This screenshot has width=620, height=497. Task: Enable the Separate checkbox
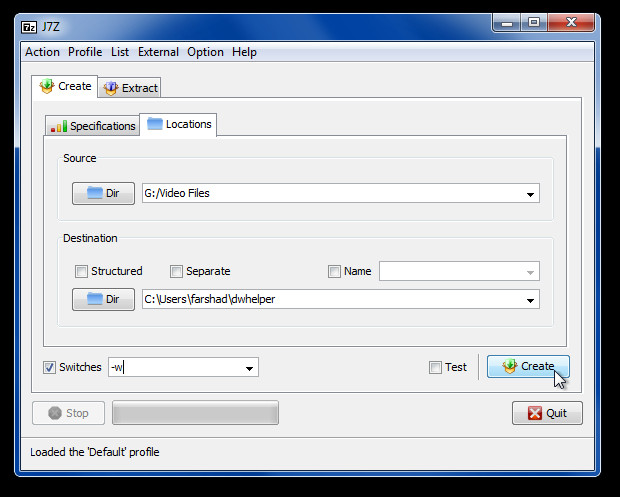coord(176,272)
